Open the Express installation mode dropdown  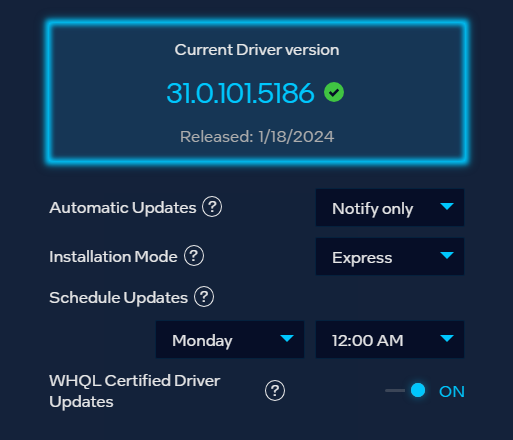coord(390,257)
